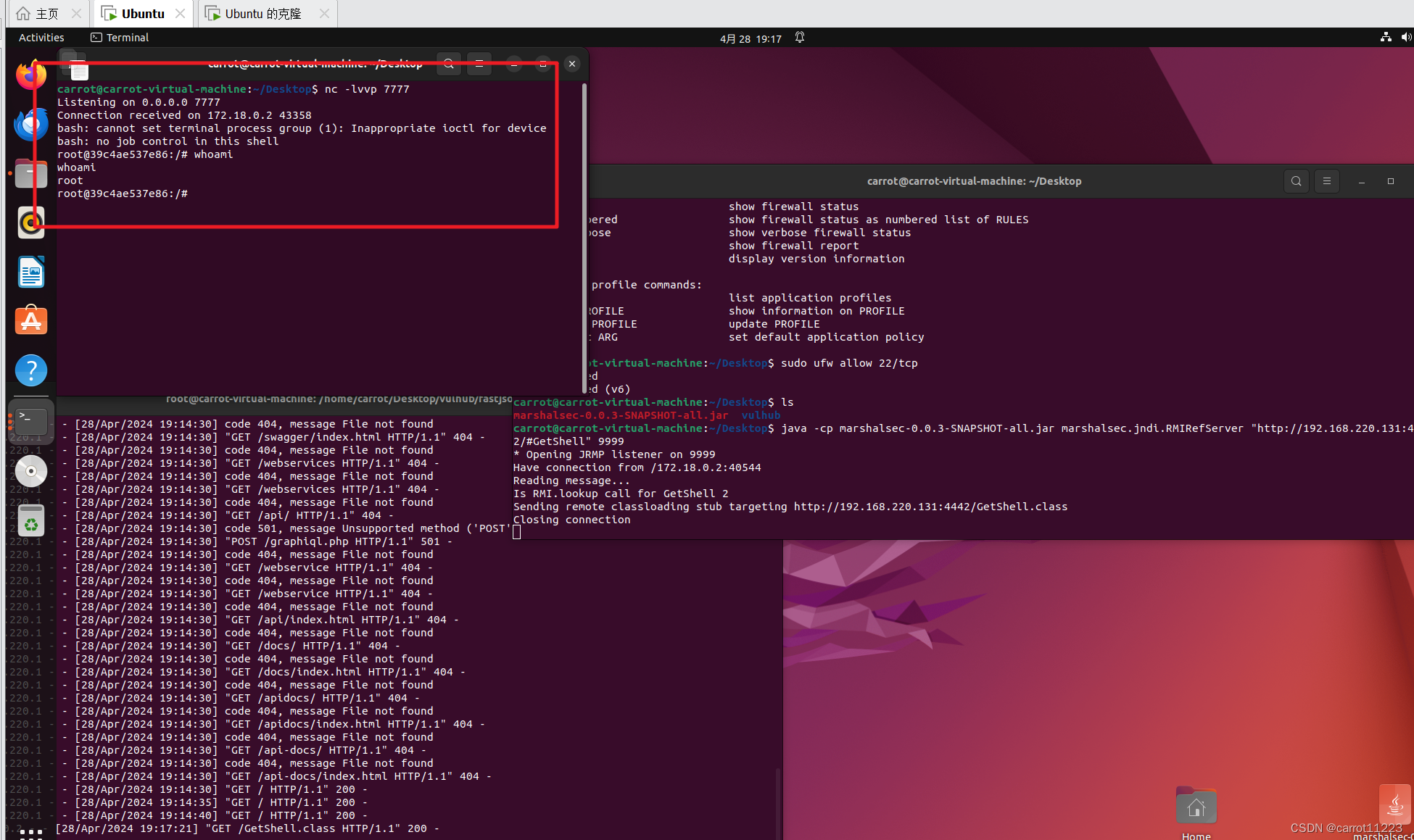Open Firefox from the dock
Viewport: 1414px width, 840px height.
tap(30, 75)
